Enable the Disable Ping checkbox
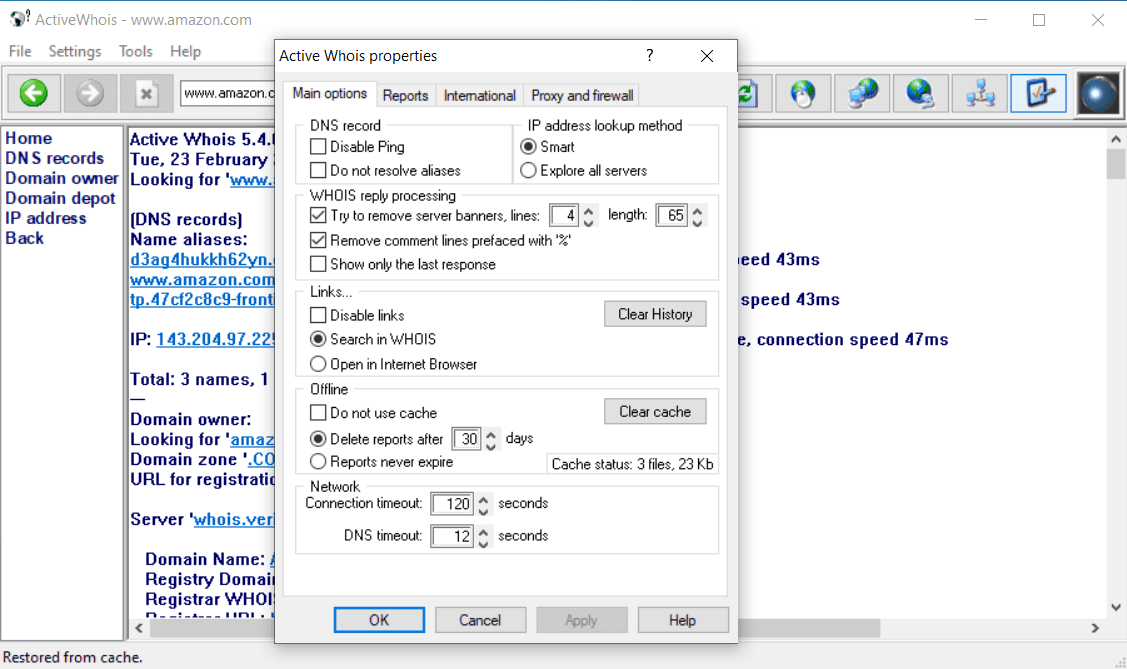The image size is (1127, 669). [x=318, y=147]
